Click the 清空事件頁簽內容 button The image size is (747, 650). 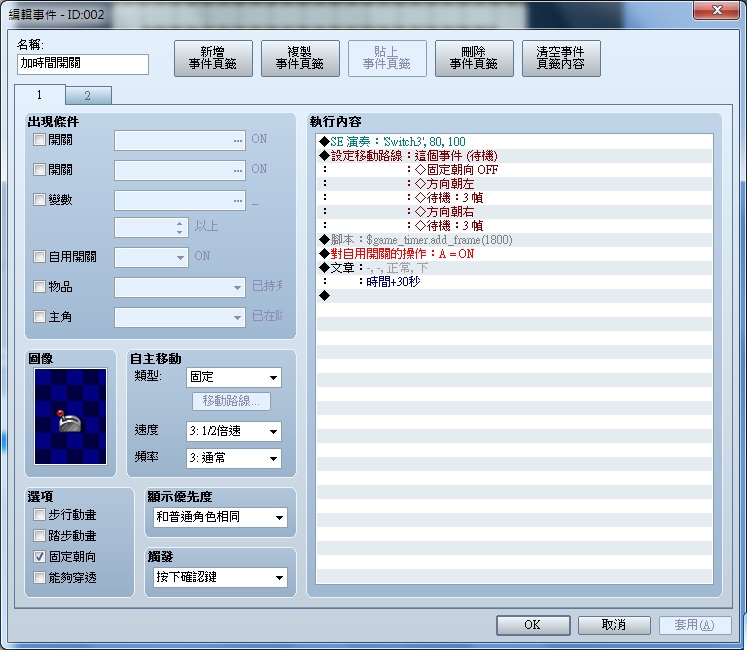coord(561,58)
